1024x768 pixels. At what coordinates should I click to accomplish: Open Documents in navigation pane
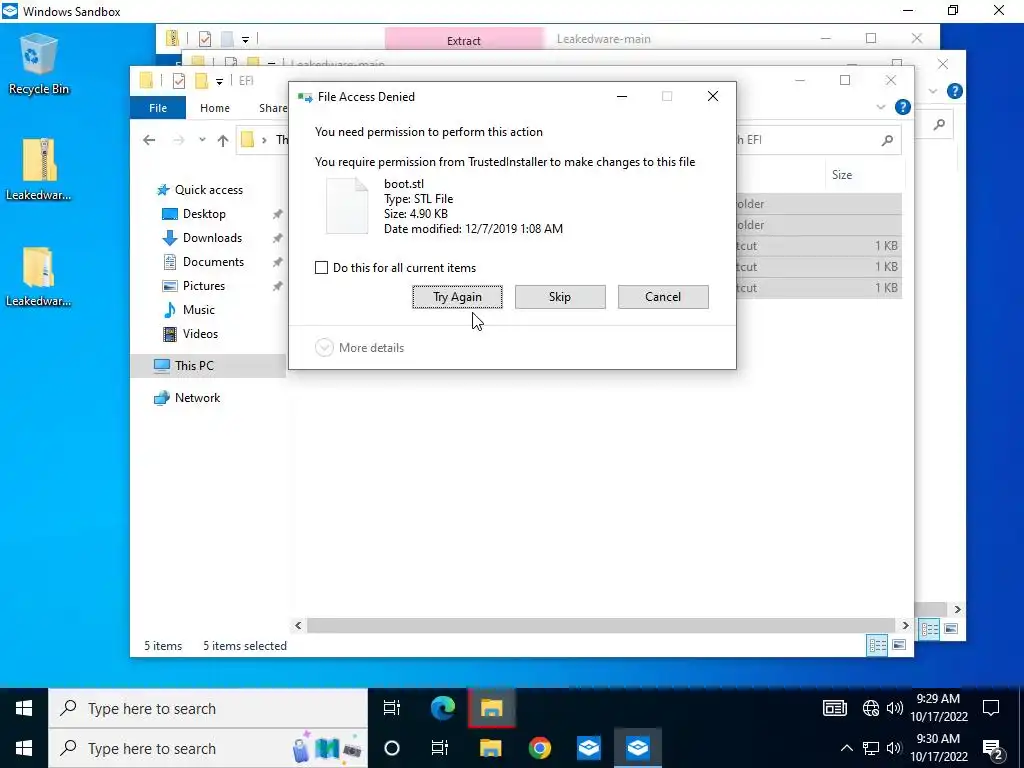click(213, 262)
